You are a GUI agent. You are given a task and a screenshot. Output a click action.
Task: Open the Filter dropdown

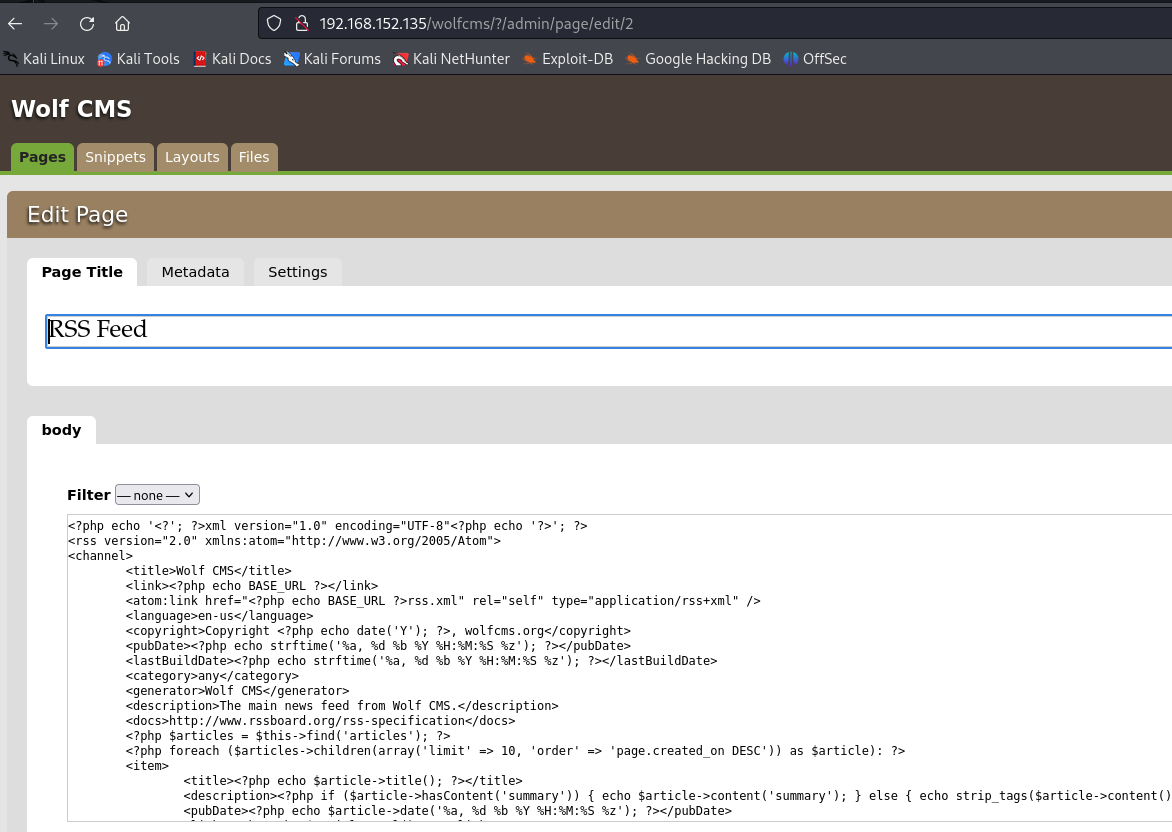click(x=157, y=495)
